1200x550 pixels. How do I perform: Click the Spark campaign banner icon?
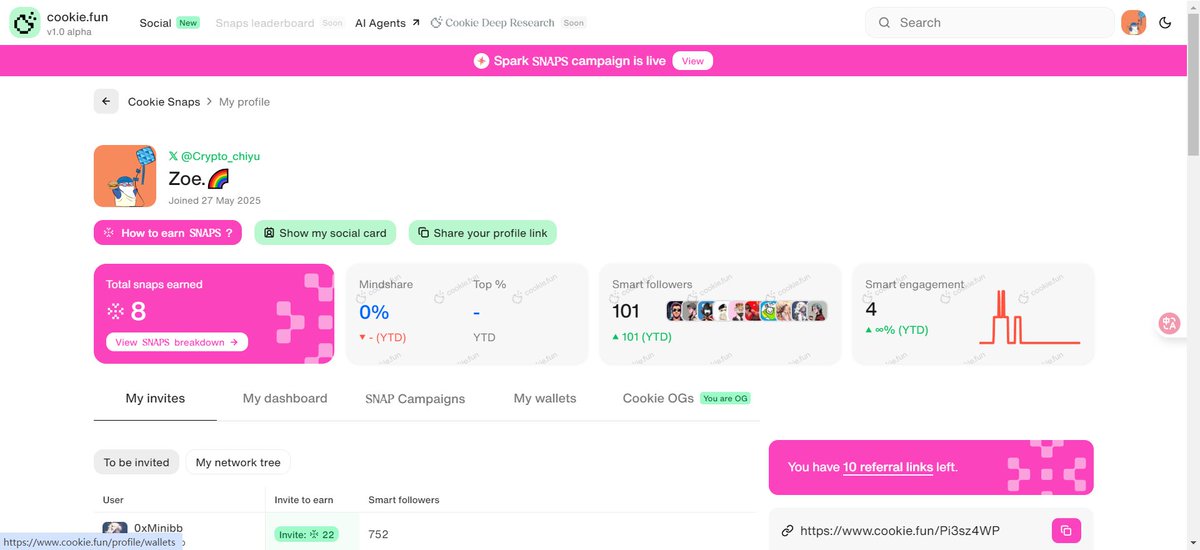481,61
